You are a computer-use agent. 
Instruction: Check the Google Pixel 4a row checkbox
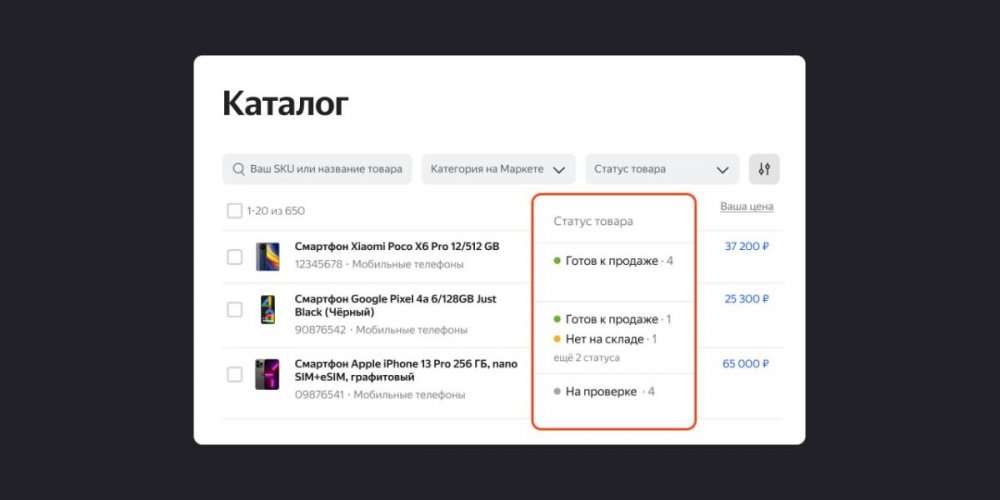(x=234, y=310)
